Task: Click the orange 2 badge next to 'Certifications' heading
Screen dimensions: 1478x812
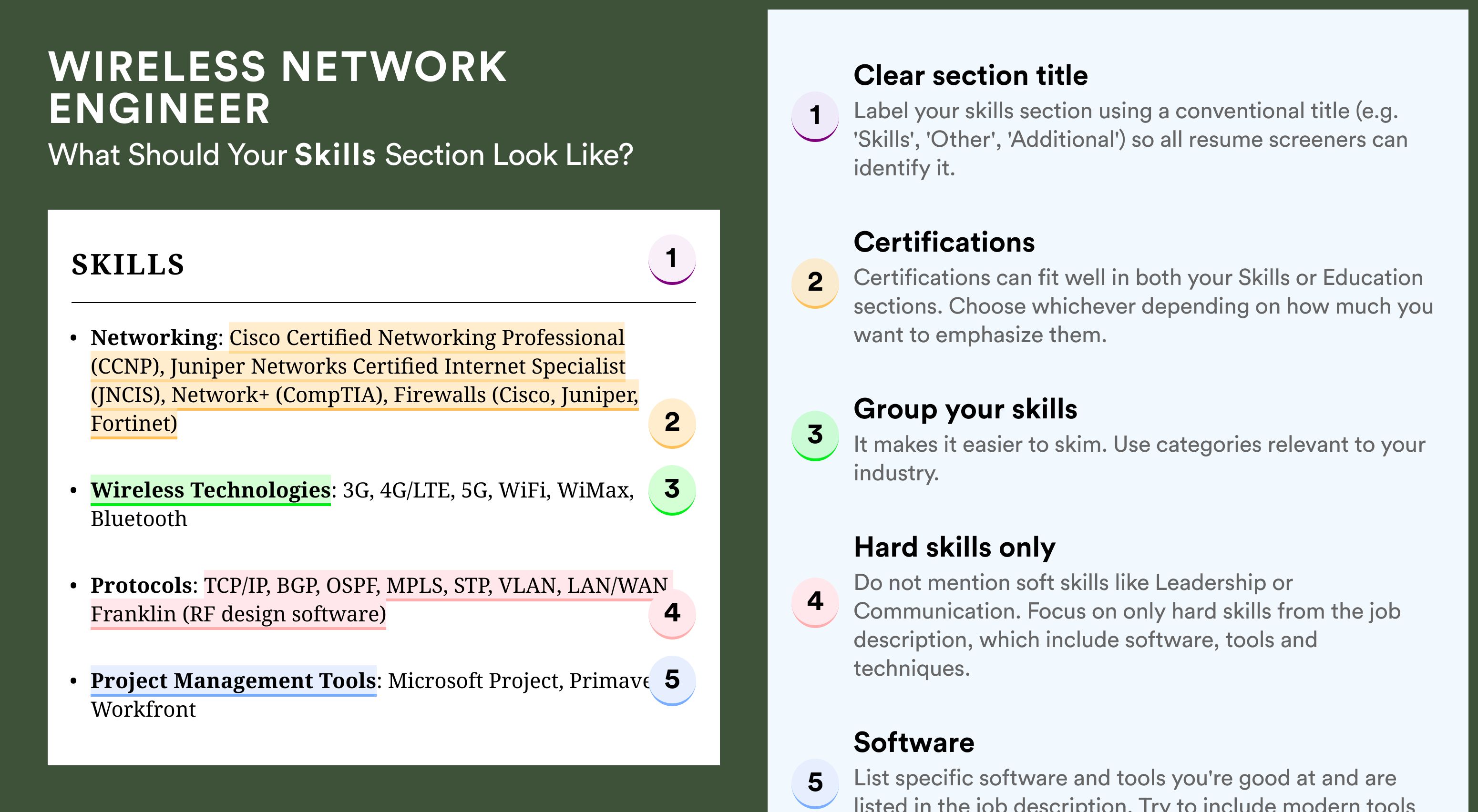Action: [815, 283]
